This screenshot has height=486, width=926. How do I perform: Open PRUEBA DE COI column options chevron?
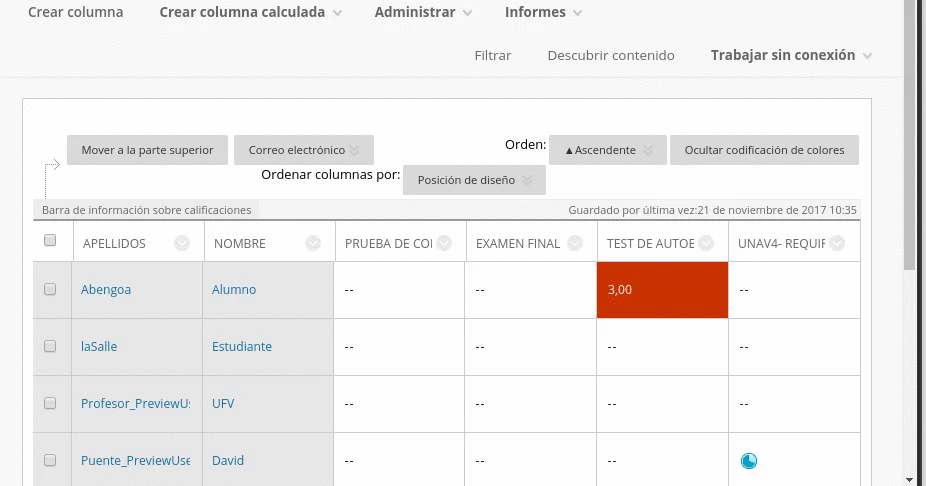444,243
